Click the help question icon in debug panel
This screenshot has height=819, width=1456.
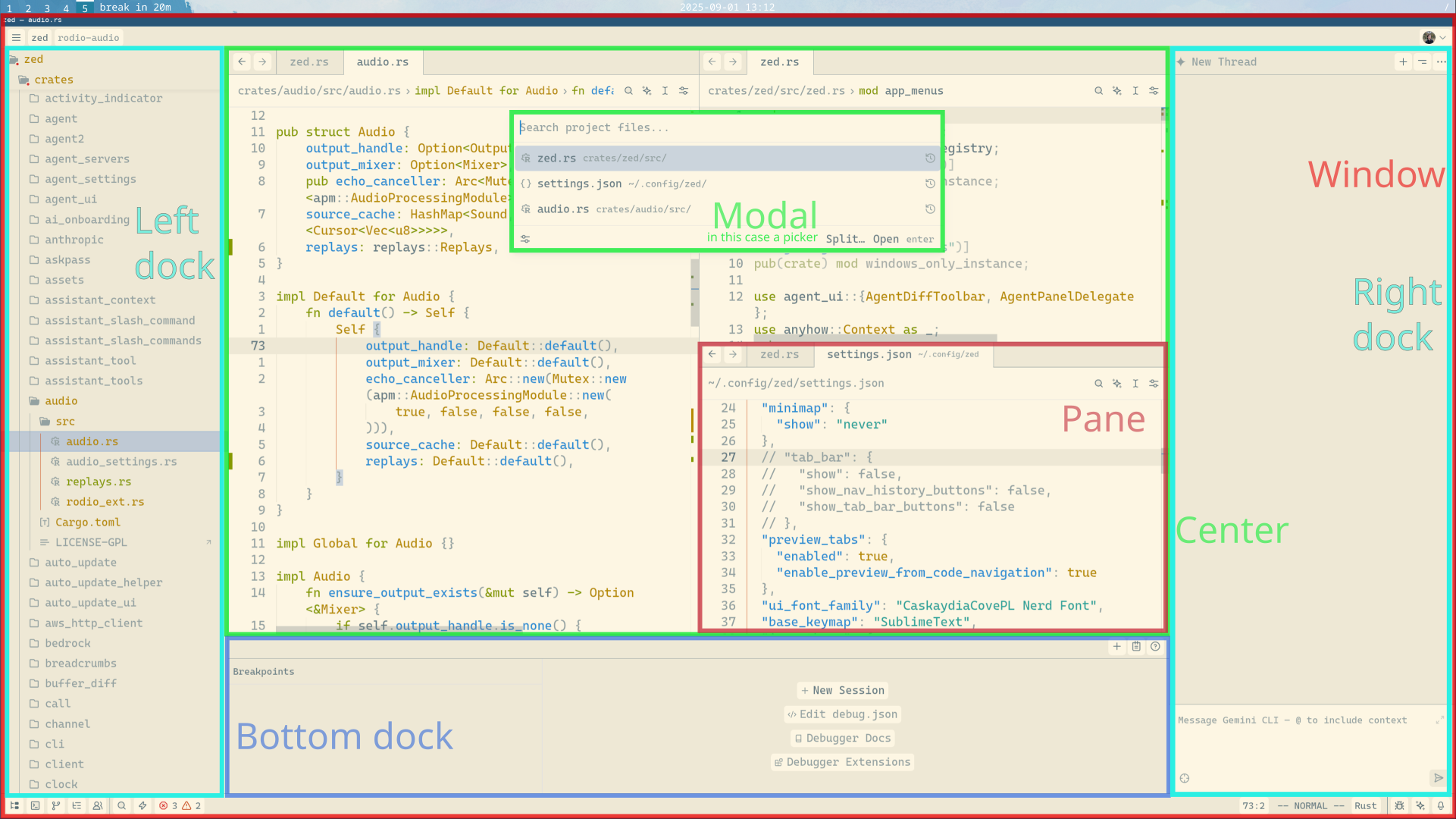[x=1155, y=647]
